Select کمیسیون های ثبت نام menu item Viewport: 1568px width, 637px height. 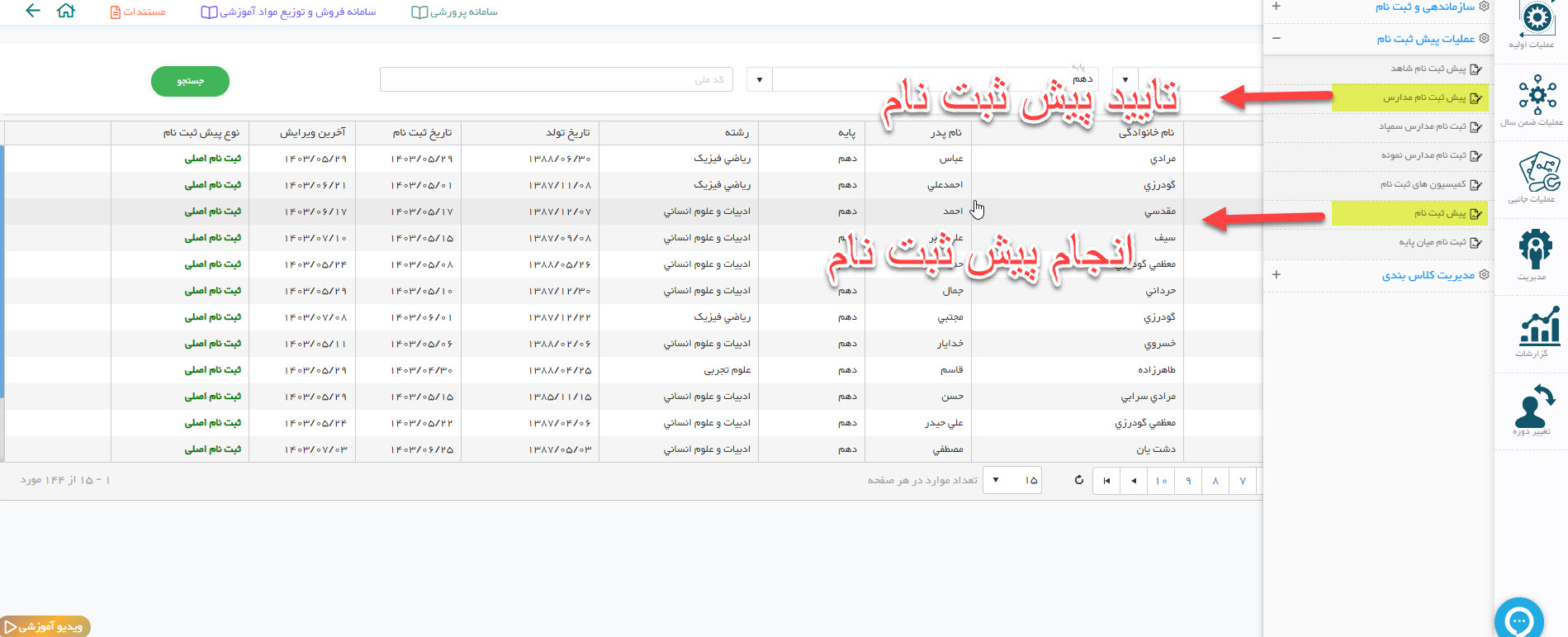[1424, 184]
